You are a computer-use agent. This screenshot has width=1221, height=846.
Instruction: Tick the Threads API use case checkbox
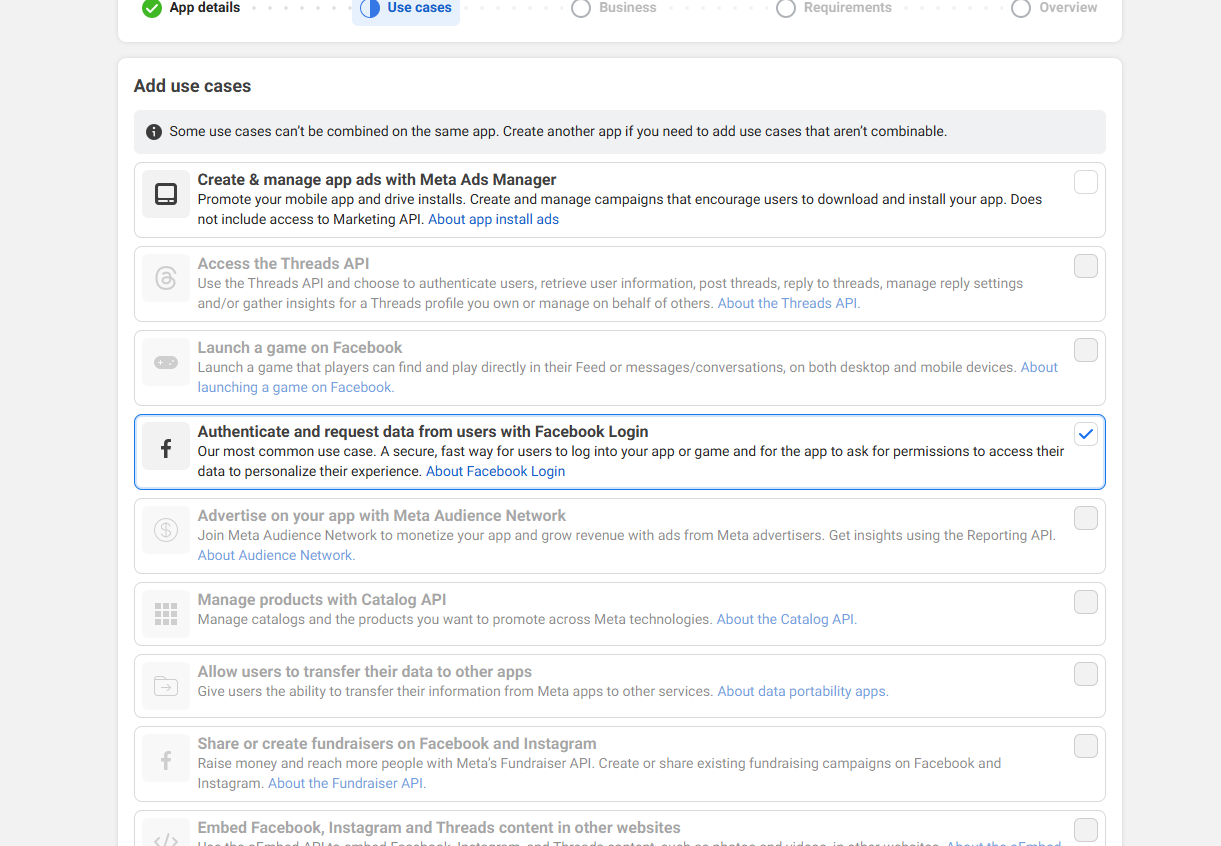tap(1085, 266)
